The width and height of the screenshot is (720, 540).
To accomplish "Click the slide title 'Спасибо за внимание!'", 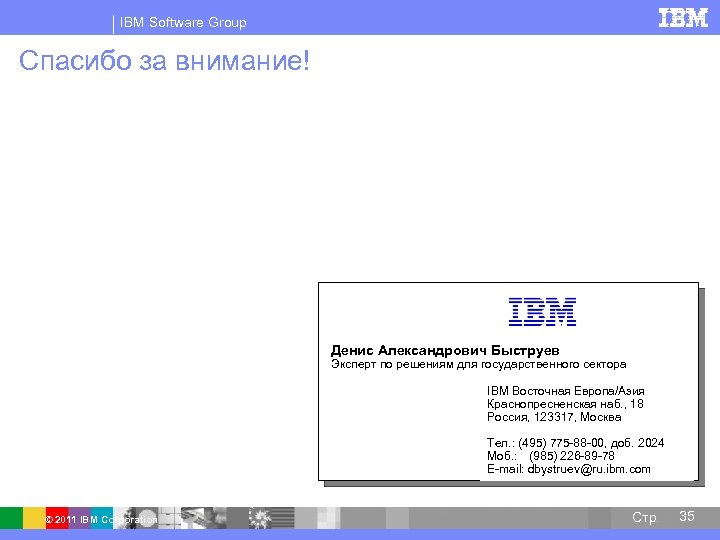I will coord(164,60).
